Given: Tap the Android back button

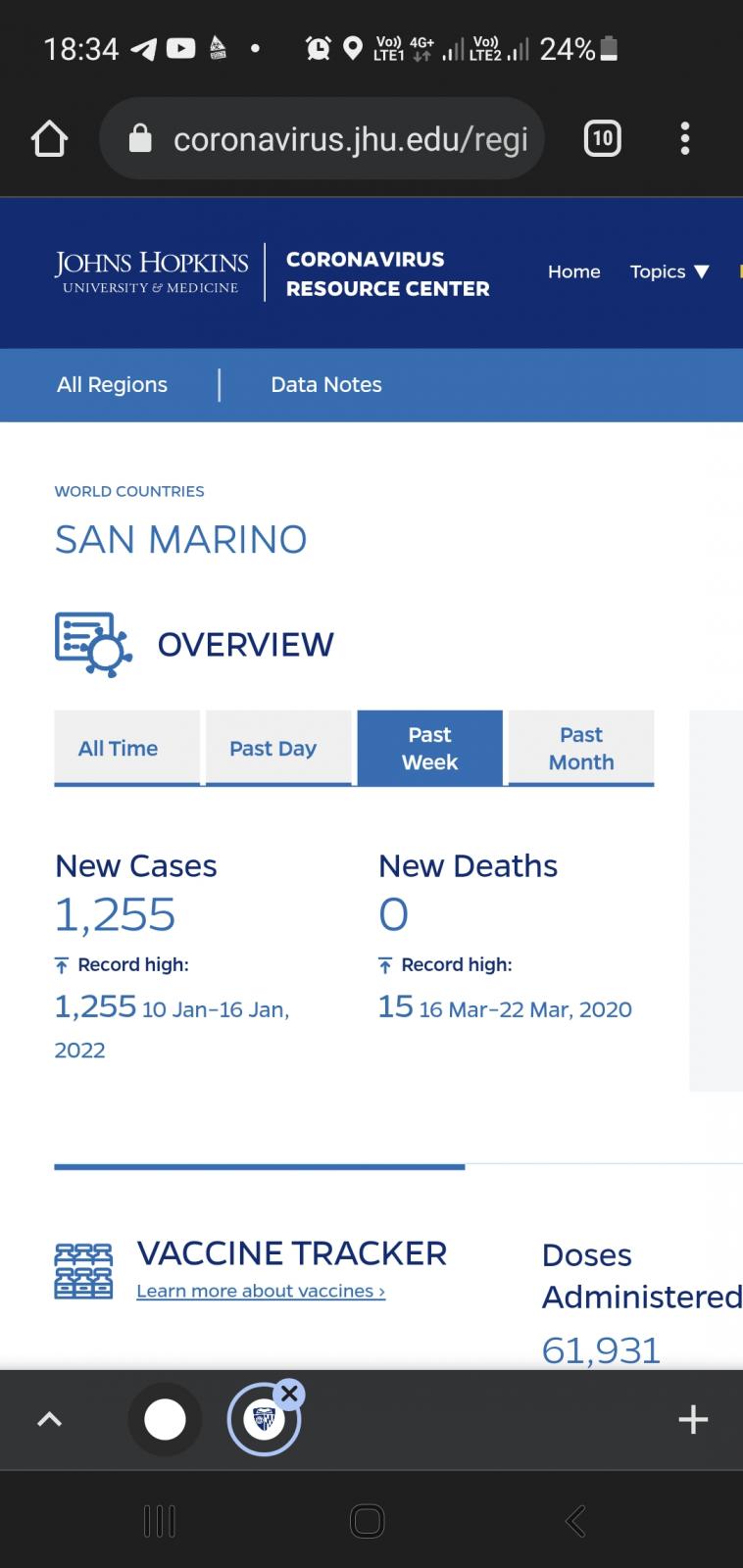Looking at the screenshot, I should tap(575, 1521).
